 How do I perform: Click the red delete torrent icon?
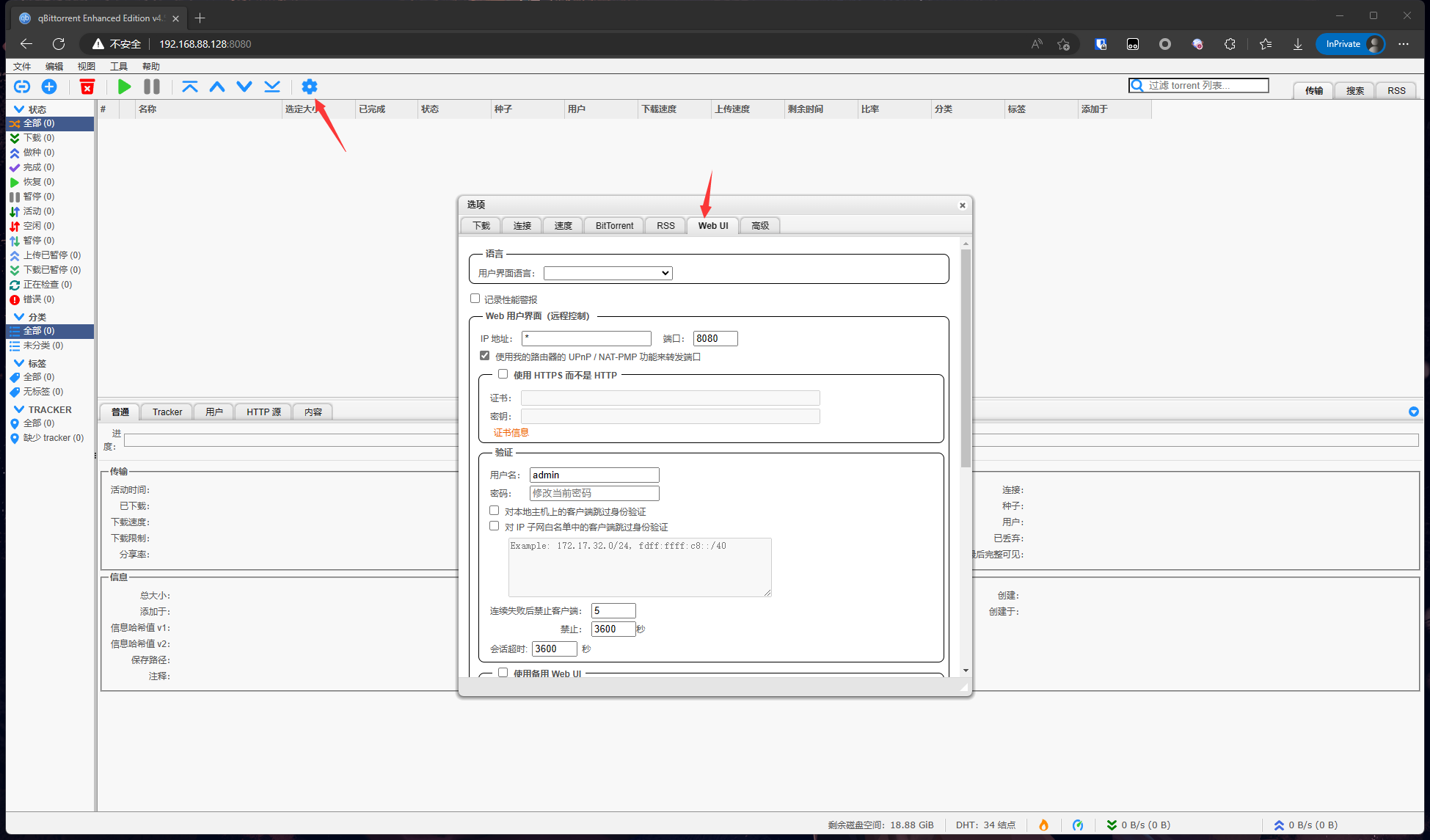click(x=87, y=87)
